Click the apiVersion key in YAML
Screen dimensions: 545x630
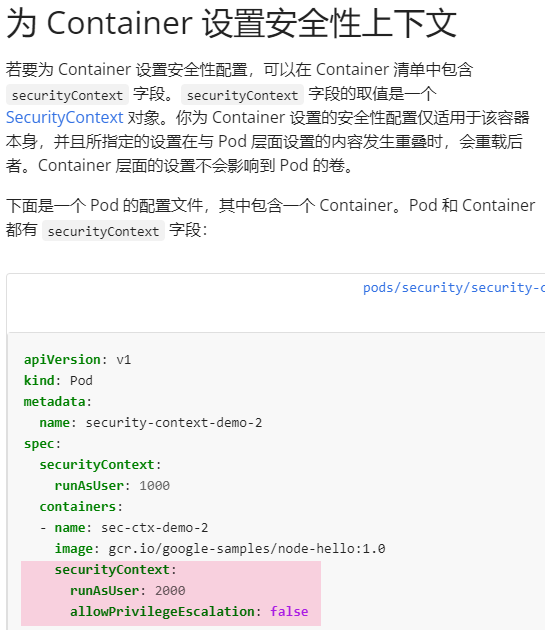62,360
